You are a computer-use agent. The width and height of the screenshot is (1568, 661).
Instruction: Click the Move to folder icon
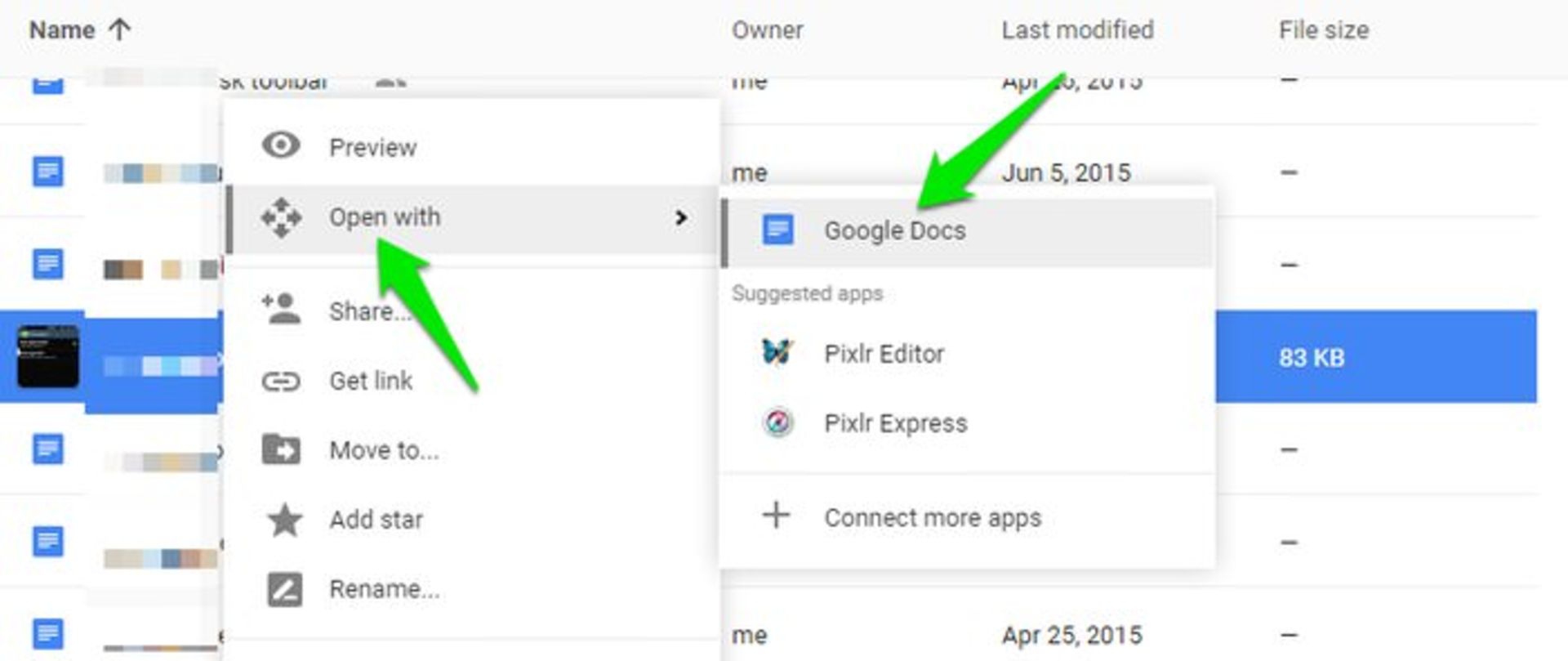pyautogui.click(x=281, y=449)
